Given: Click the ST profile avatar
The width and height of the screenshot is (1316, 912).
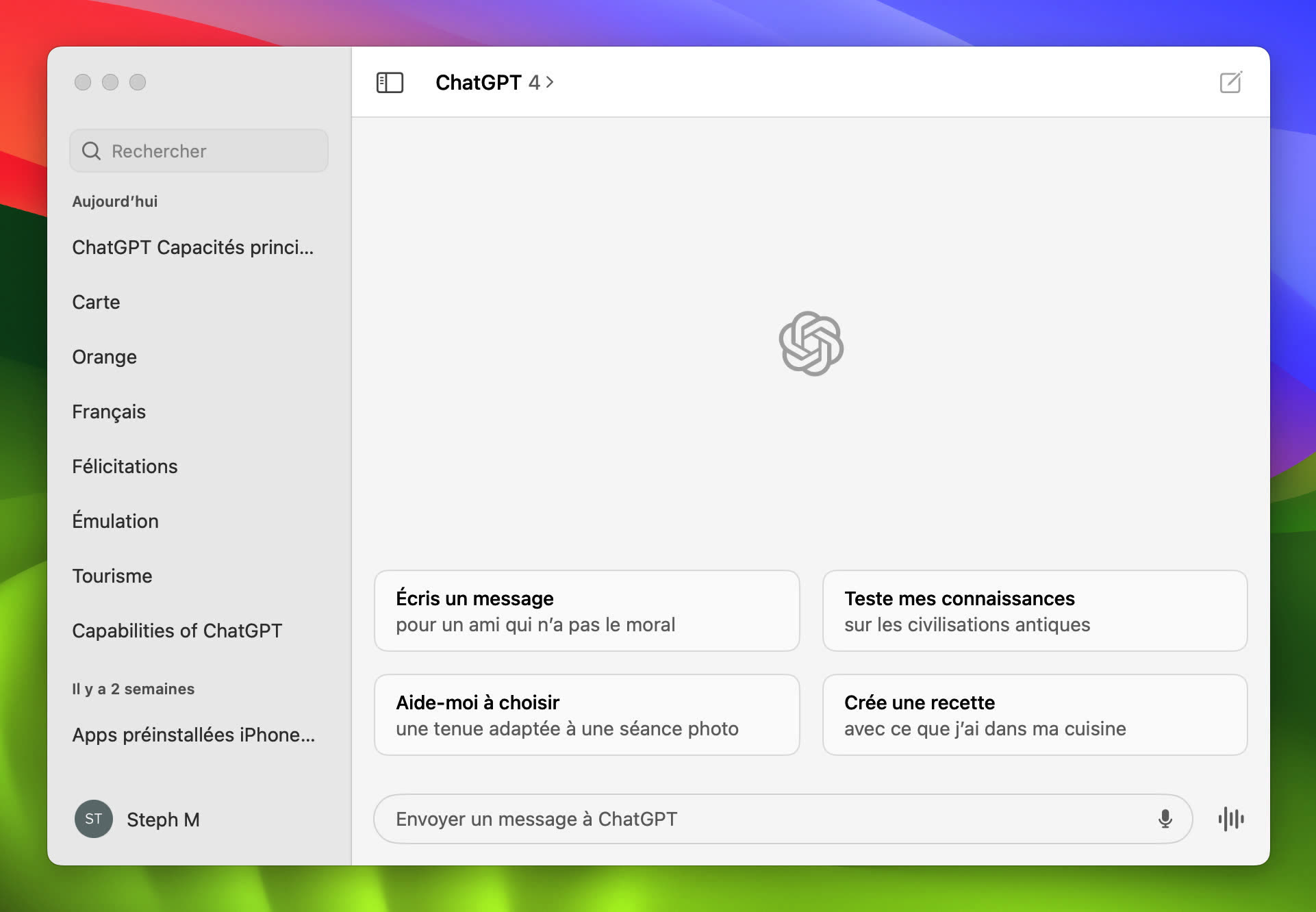Looking at the screenshot, I should click(94, 819).
